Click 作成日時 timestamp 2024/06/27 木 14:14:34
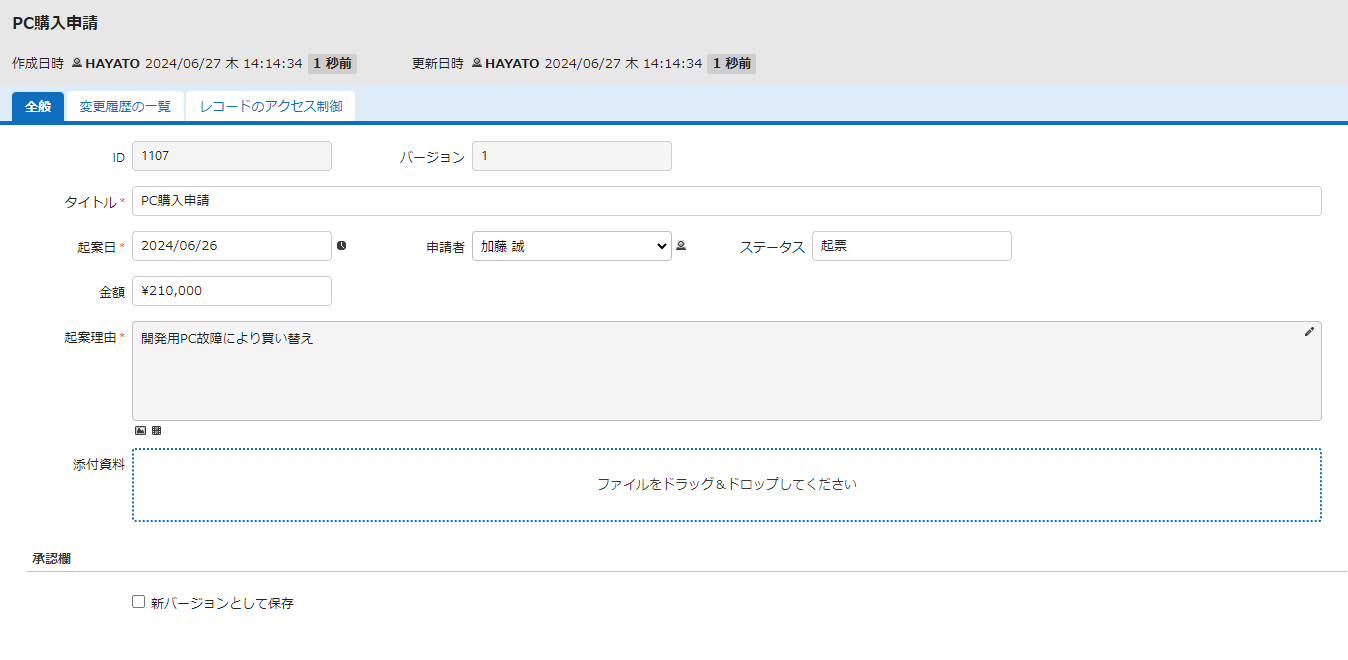The image size is (1348, 660). point(224,63)
